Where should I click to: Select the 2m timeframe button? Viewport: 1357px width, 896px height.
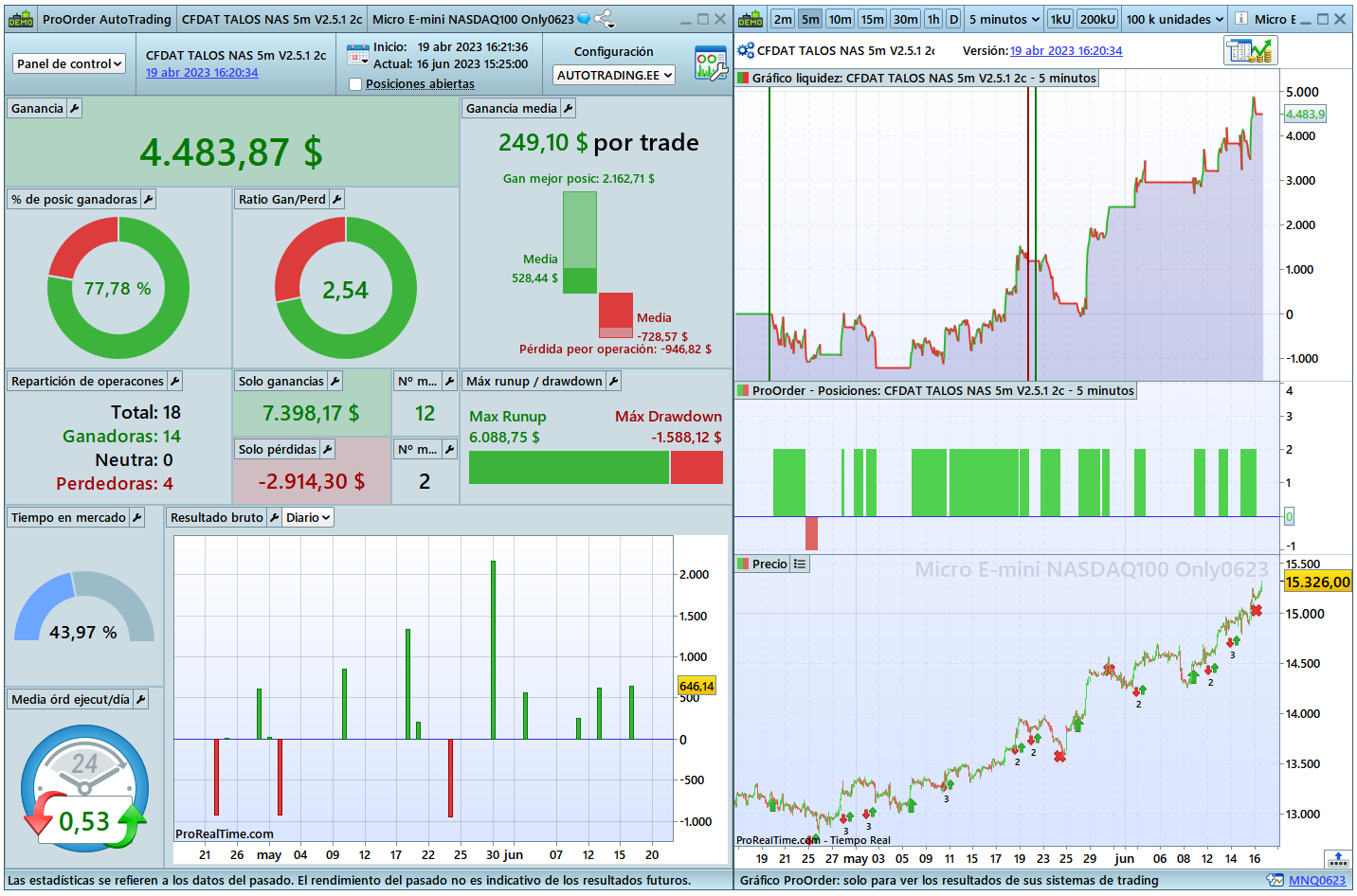point(783,19)
